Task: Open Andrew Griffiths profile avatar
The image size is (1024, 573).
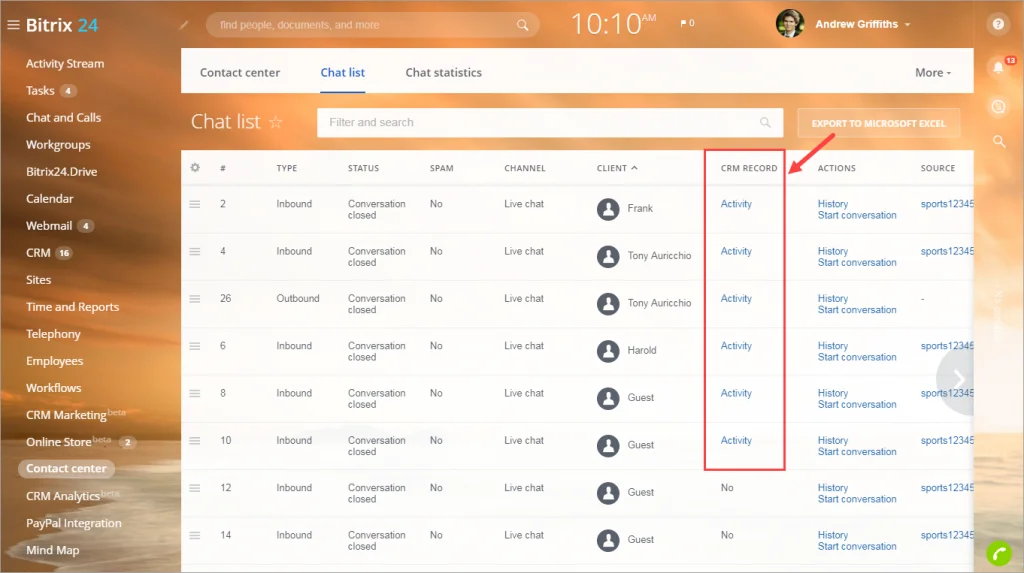Action: point(790,24)
